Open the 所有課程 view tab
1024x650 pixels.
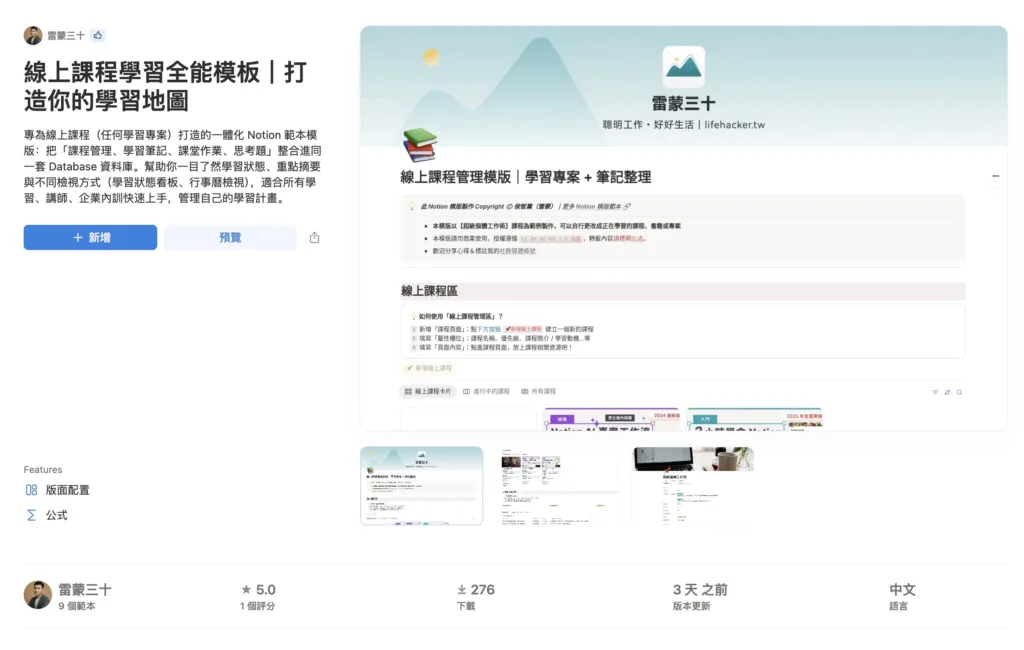pos(537,392)
